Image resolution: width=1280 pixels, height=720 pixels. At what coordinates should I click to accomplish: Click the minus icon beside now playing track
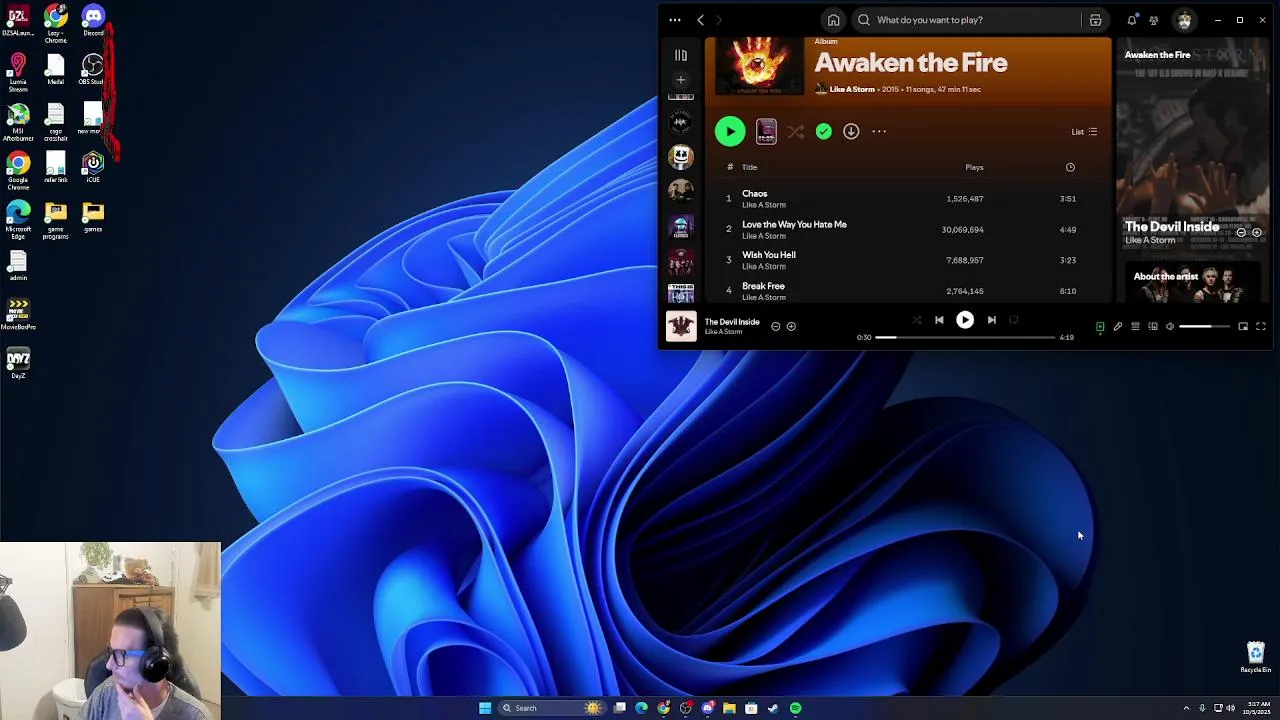click(x=775, y=326)
